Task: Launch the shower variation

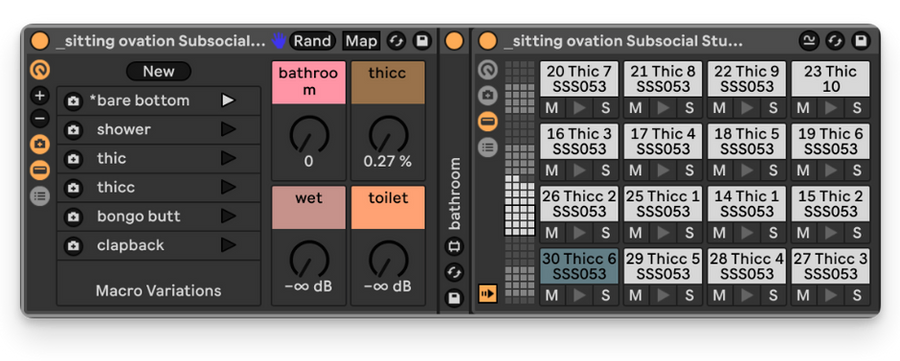Action: click(228, 130)
